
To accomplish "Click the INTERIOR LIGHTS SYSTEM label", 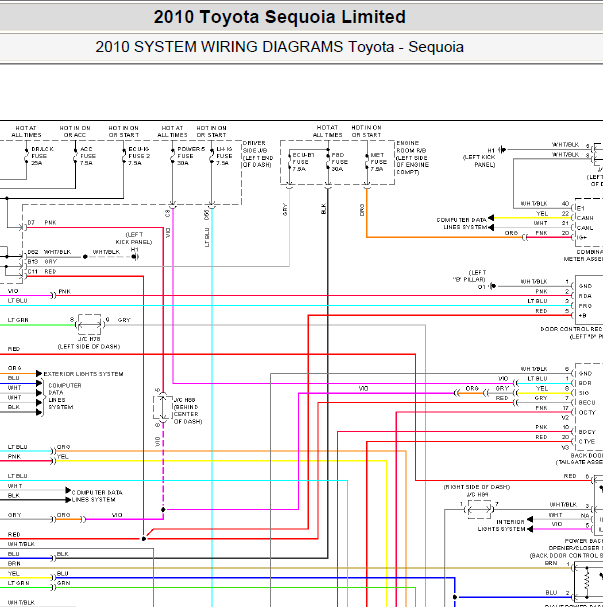I will pyautogui.click(x=502, y=525).
